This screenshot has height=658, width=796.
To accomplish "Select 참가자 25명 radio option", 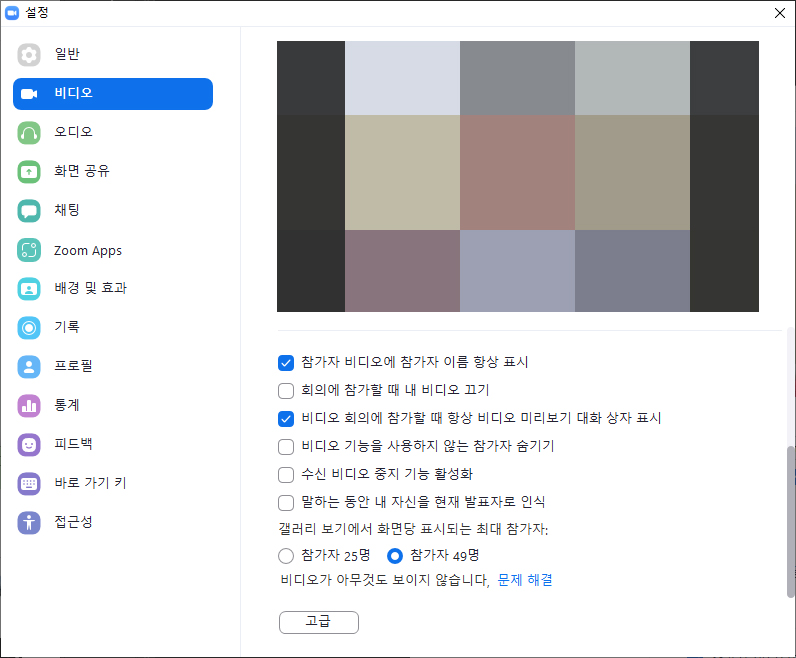I will pyautogui.click(x=286, y=556).
